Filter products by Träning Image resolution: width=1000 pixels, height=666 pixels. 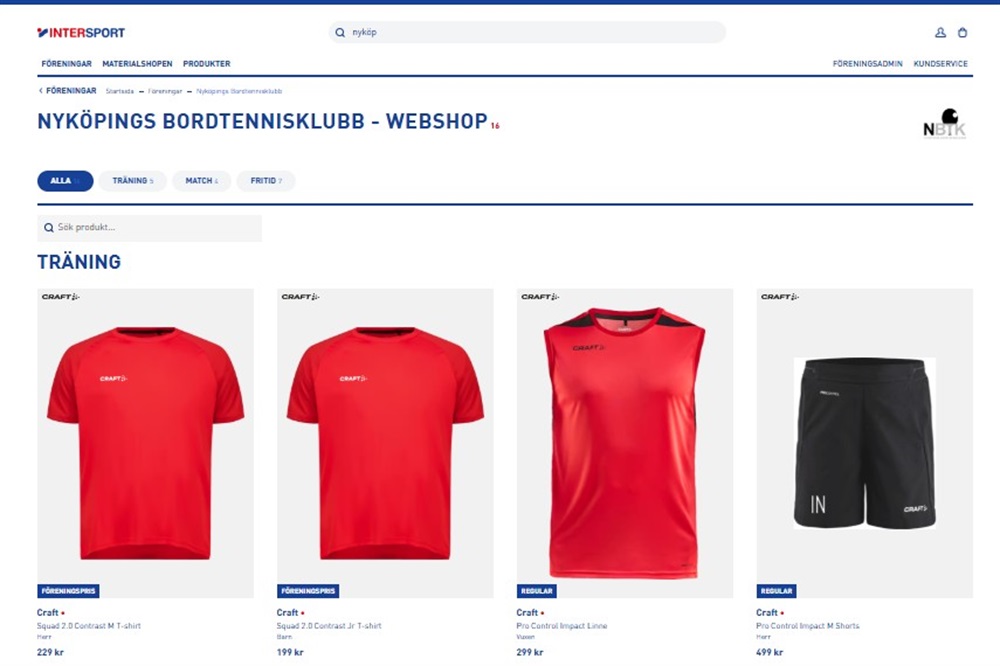pyautogui.click(x=133, y=181)
